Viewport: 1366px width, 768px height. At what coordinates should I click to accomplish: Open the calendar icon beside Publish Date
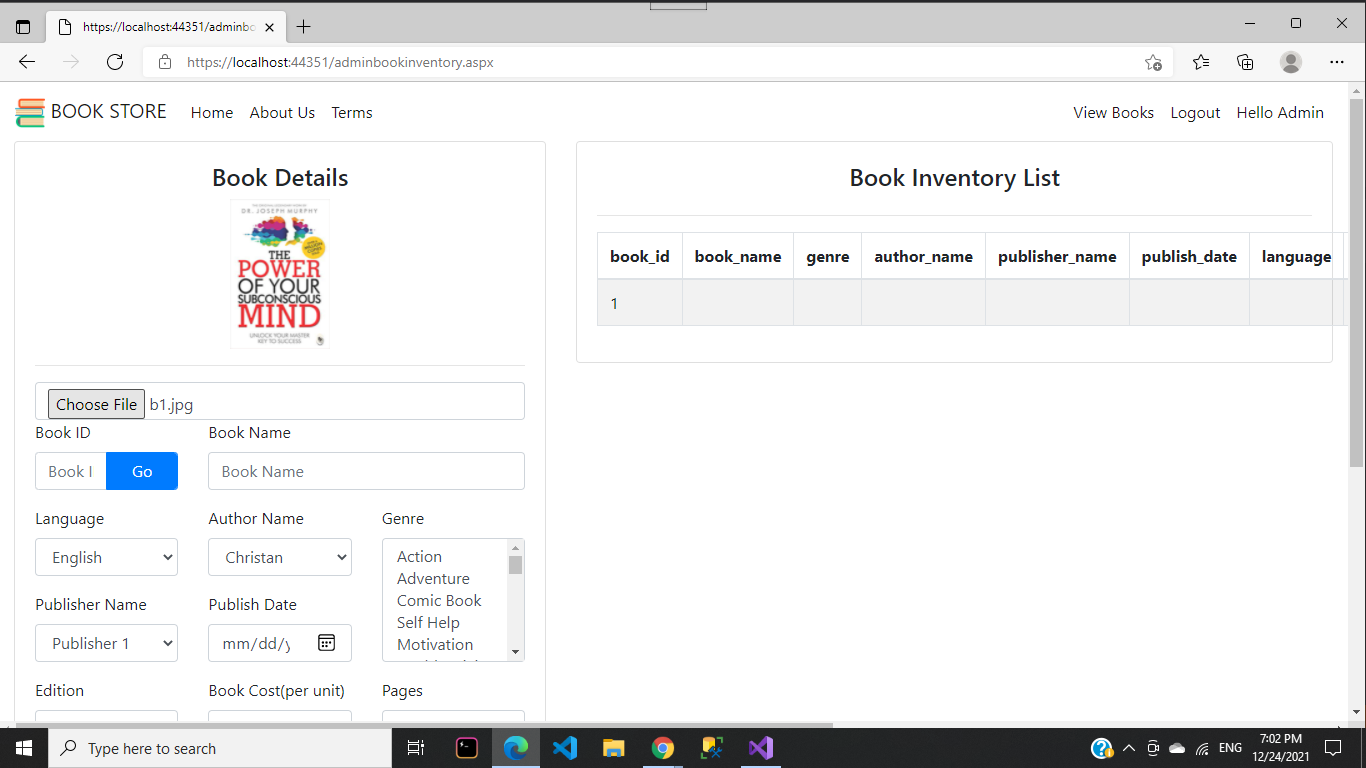(x=326, y=643)
